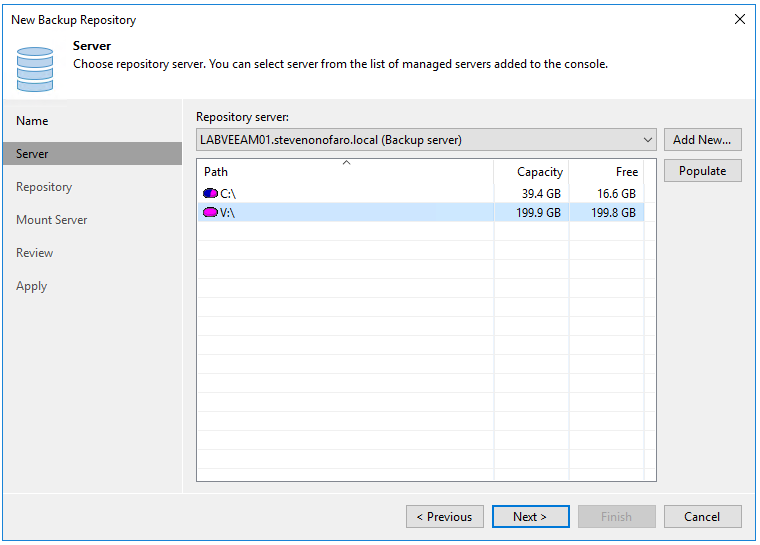
Task: Close the New Backup Repository dialog
Action: click(x=740, y=19)
